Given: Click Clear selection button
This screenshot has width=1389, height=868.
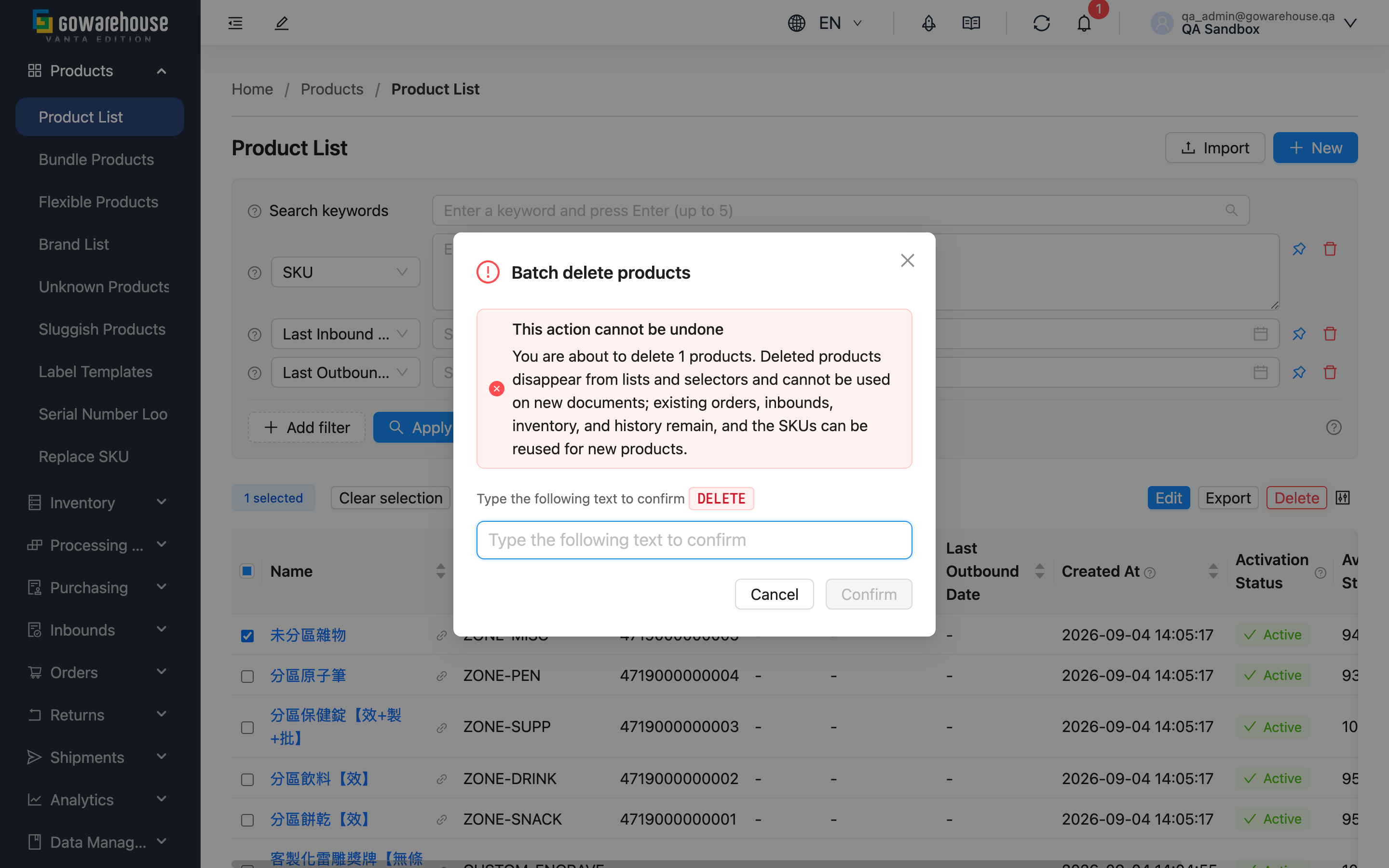Looking at the screenshot, I should (390, 498).
